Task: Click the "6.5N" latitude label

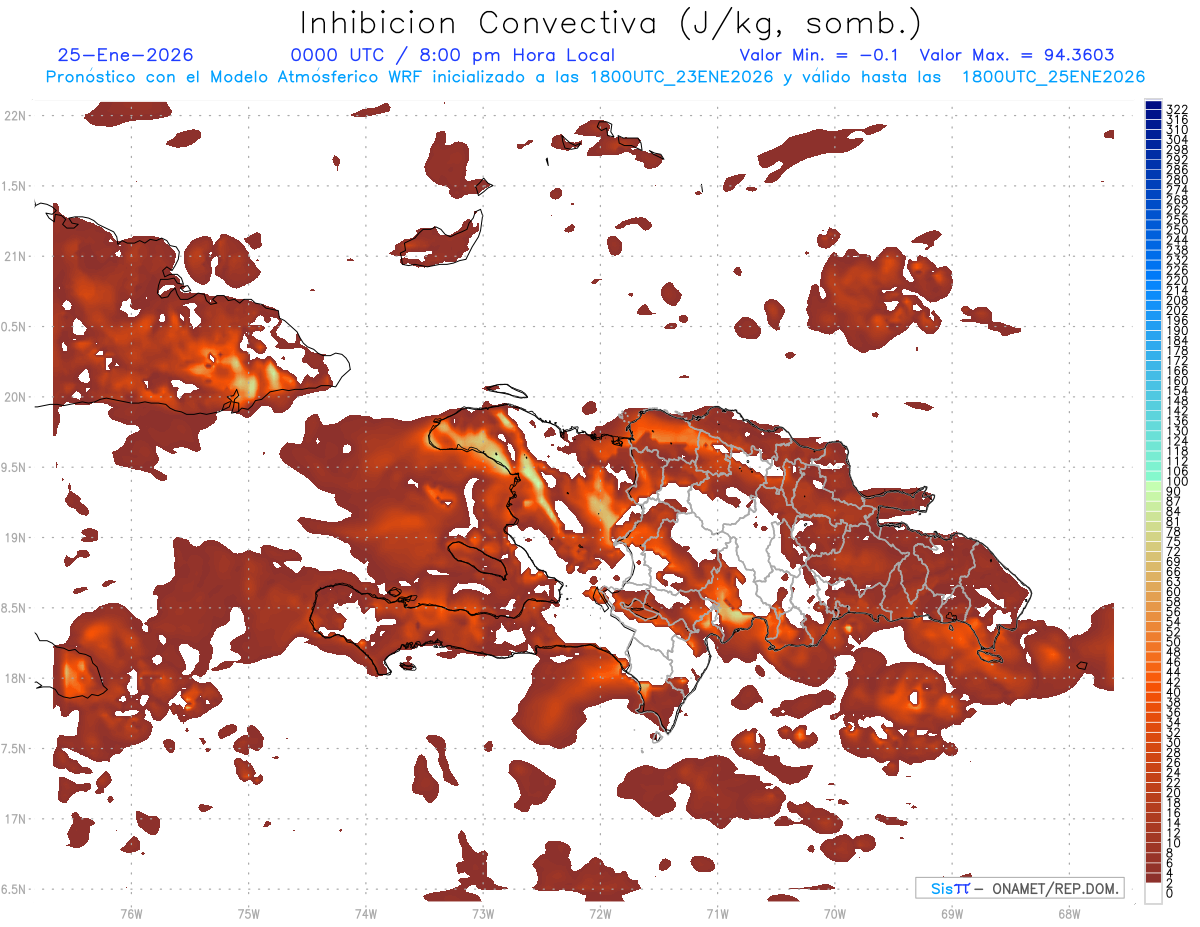Action: tap(15, 889)
